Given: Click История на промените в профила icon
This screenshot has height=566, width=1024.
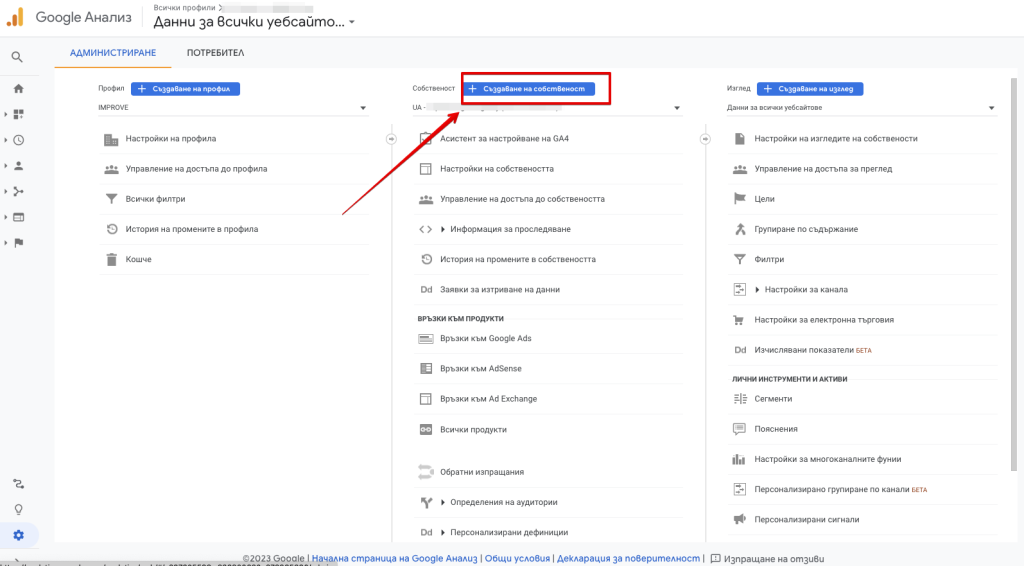Looking at the screenshot, I should click(112, 229).
